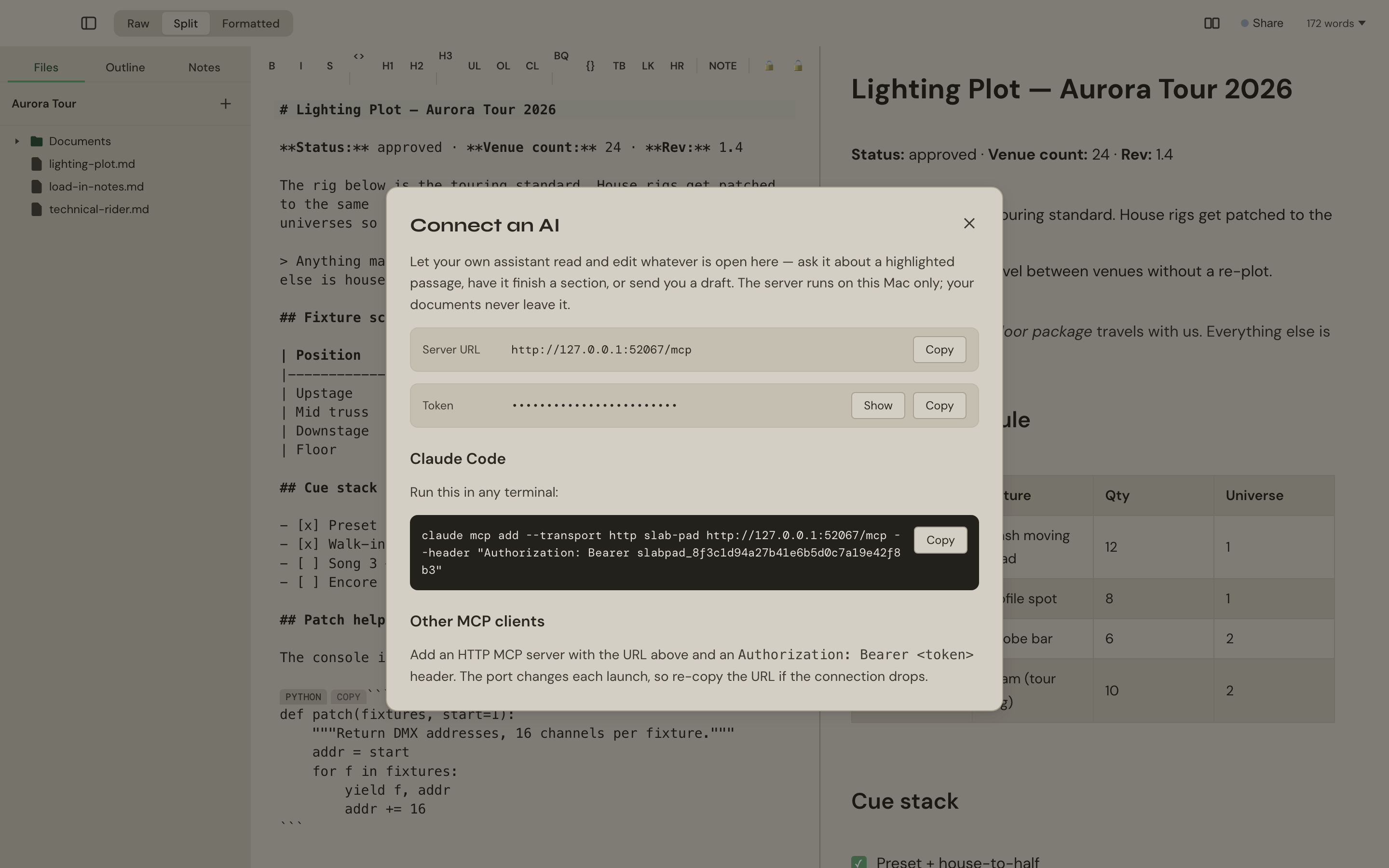Insert a checklist with CL

click(532, 66)
